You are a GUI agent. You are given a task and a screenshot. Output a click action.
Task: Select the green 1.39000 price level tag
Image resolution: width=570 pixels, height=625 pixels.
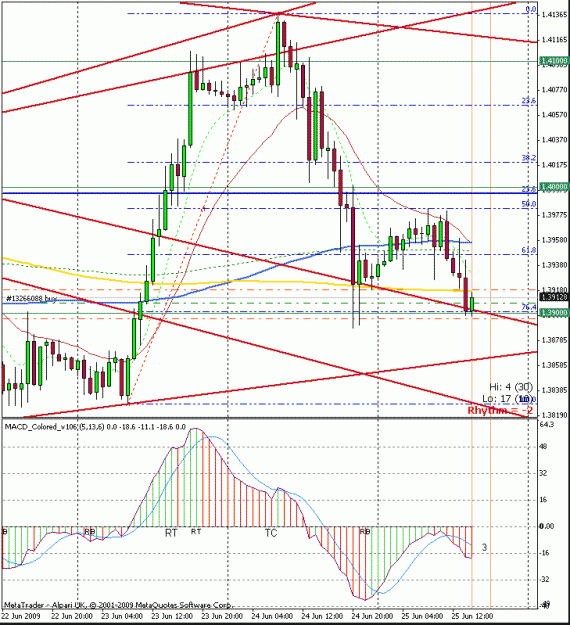(x=554, y=313)
